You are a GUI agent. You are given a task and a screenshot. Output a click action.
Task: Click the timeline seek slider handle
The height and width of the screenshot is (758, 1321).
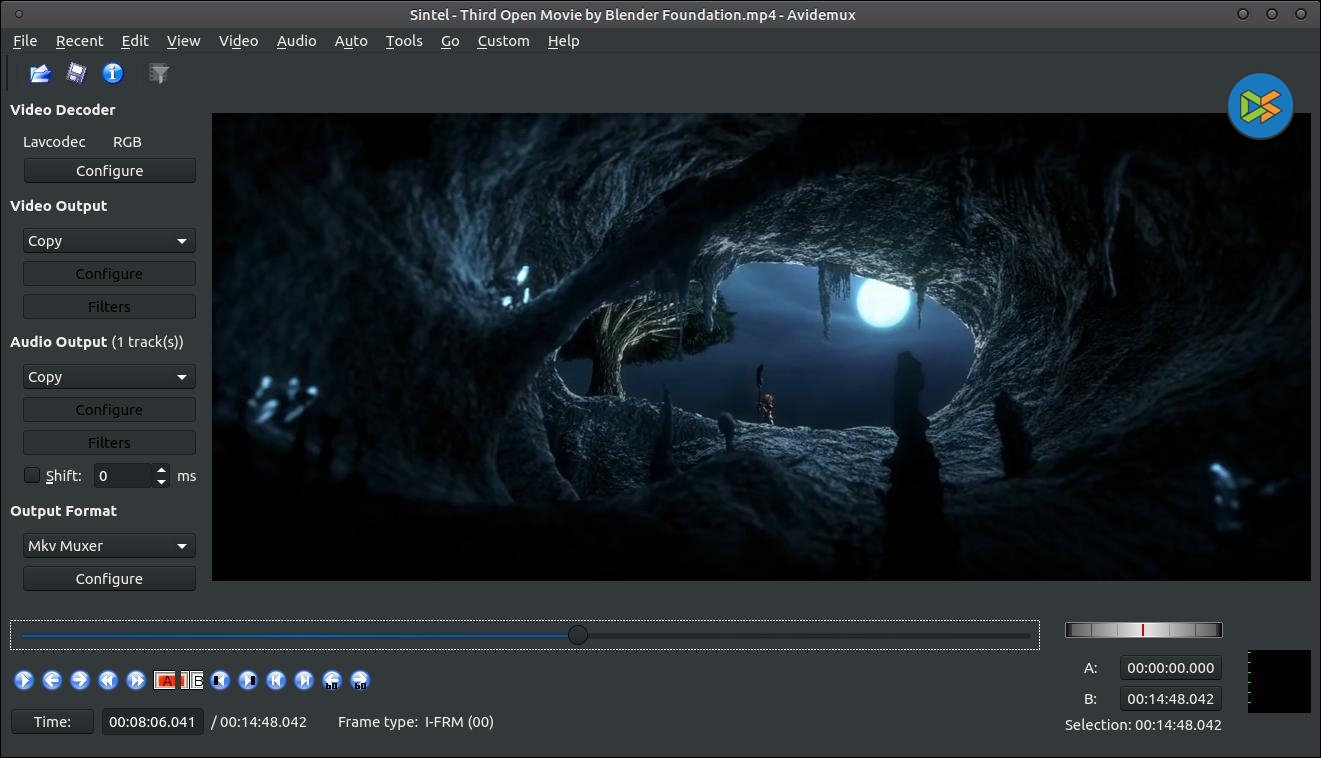tap(578, 635)
